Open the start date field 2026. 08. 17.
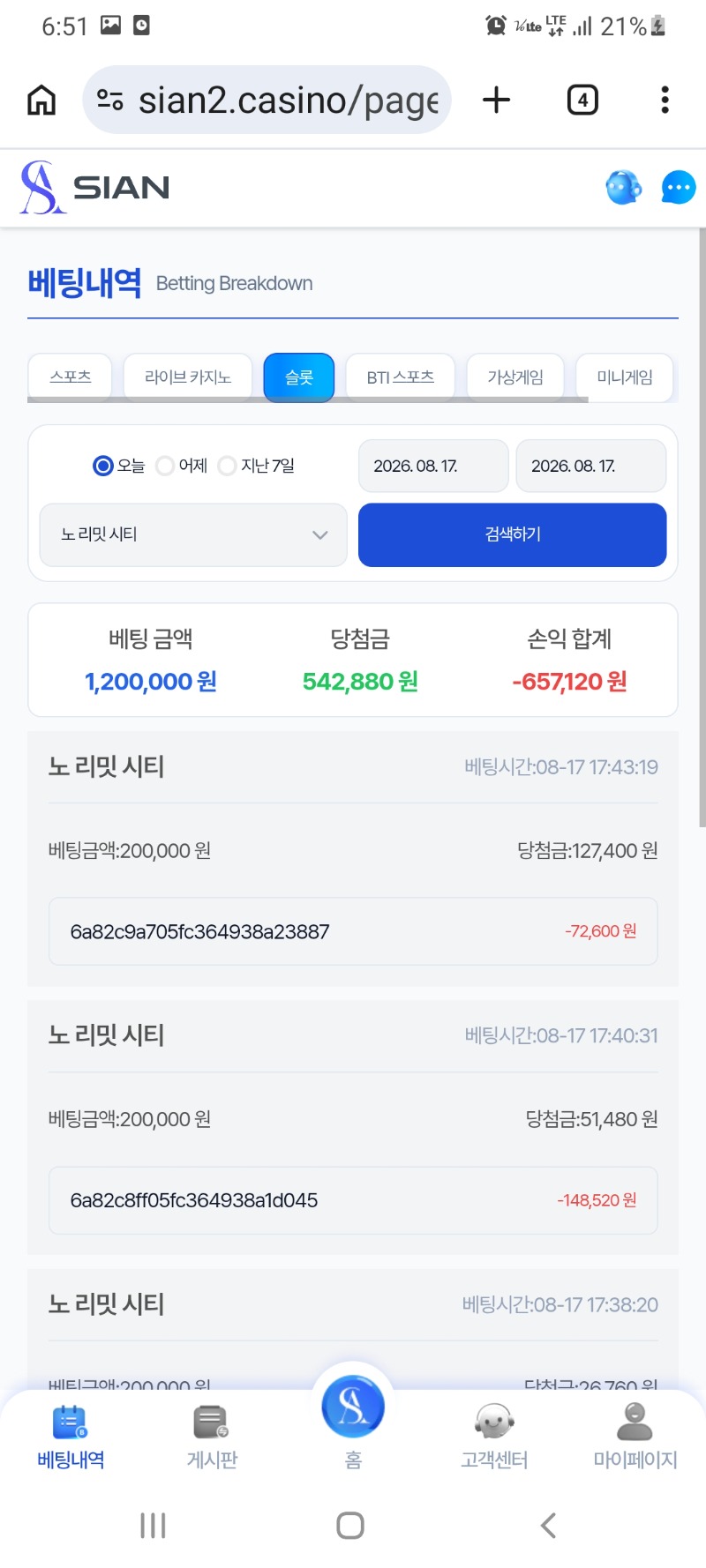The image size is (706, 1568). [x=433, y=466]
